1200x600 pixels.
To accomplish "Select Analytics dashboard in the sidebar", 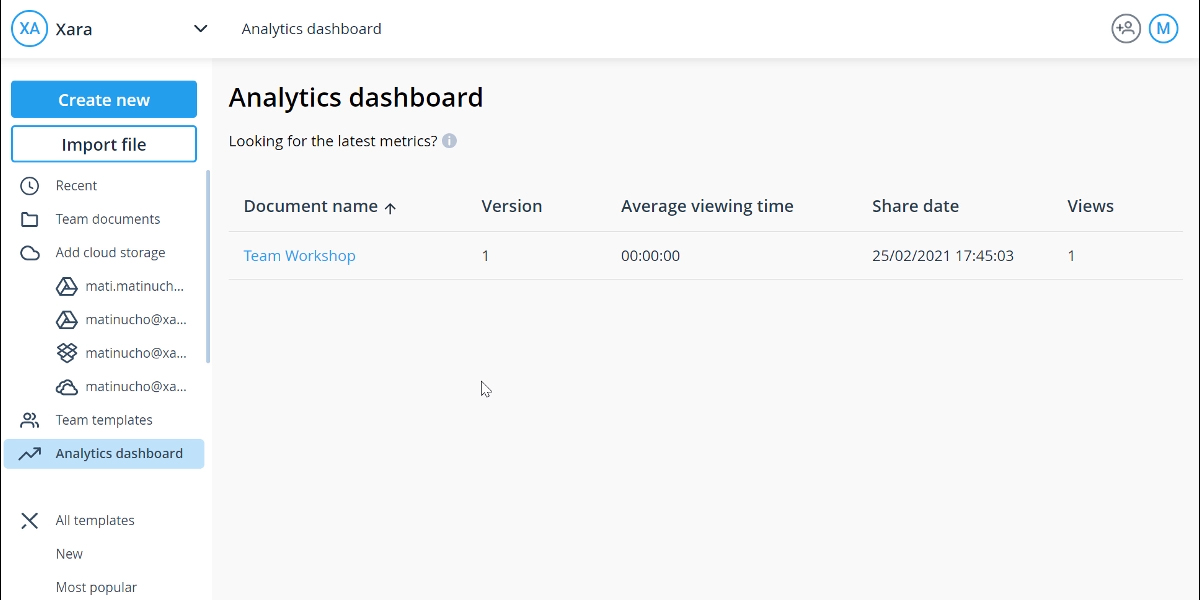I will click(x=118, y=454).
